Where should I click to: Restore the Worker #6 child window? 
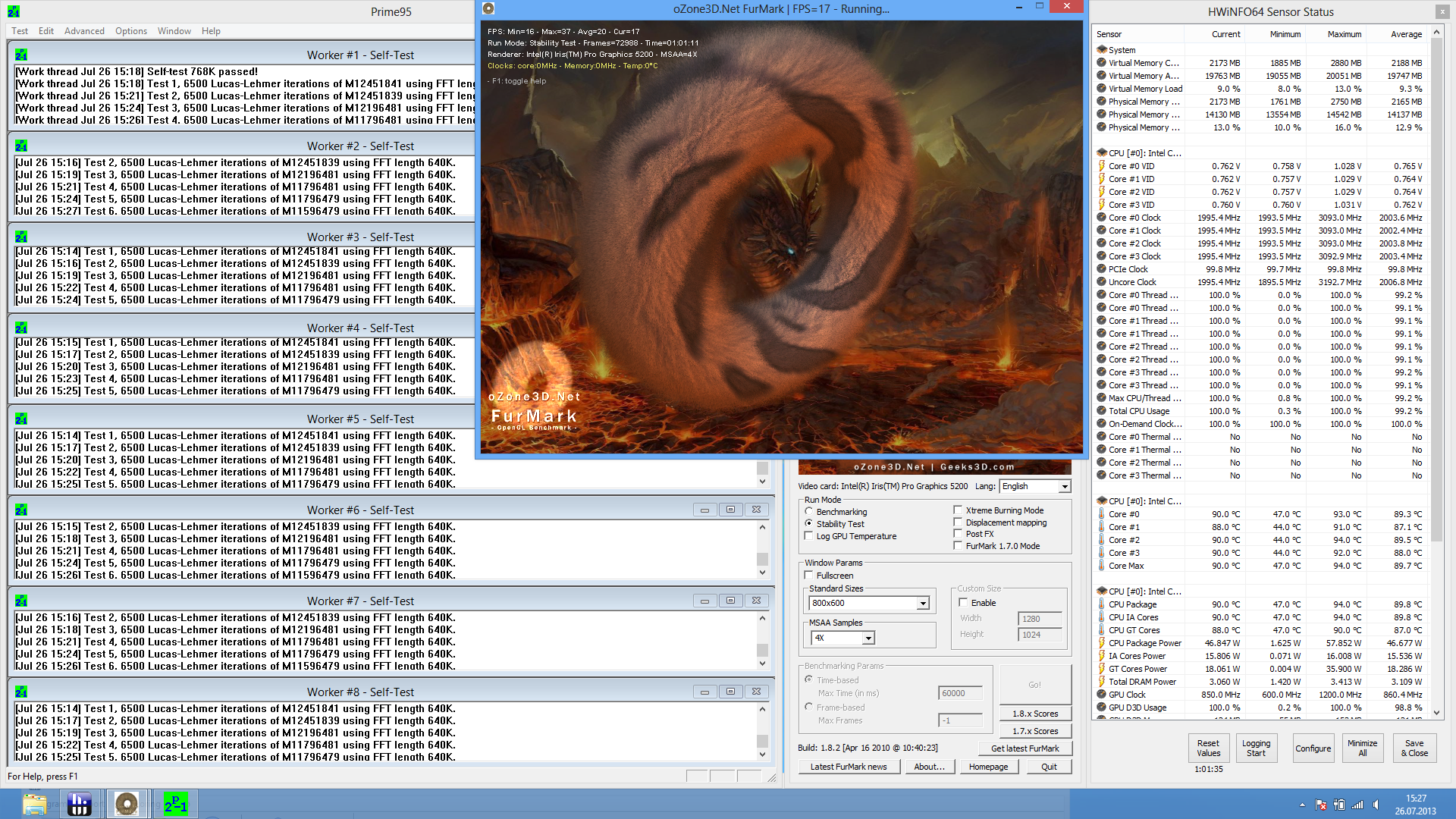730,510
